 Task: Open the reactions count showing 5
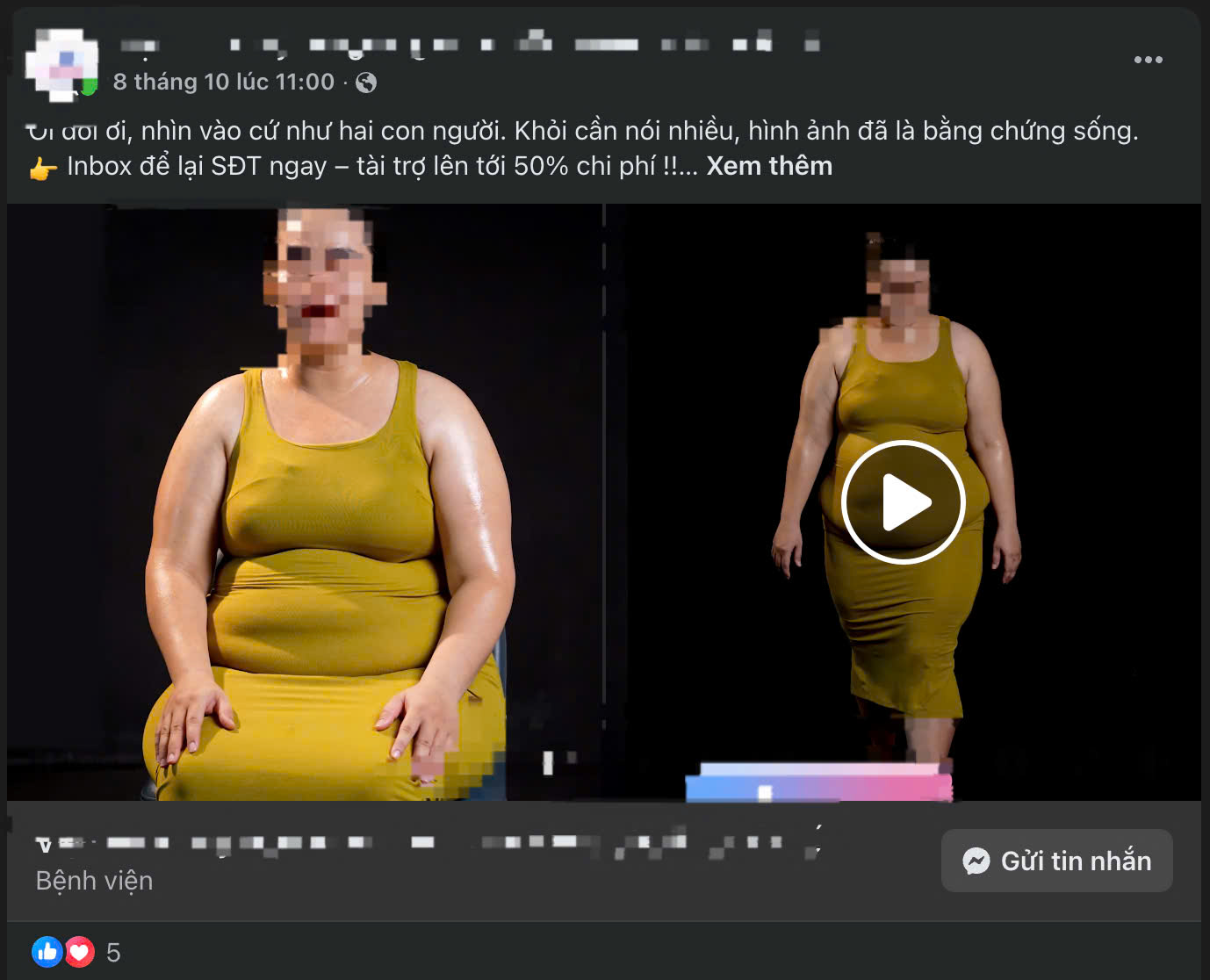coord(113,952)
